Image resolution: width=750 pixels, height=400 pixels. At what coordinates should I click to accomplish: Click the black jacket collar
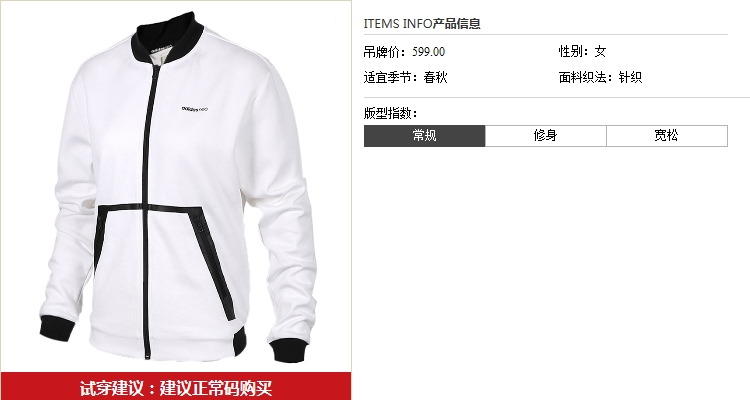tap(167, 38)
